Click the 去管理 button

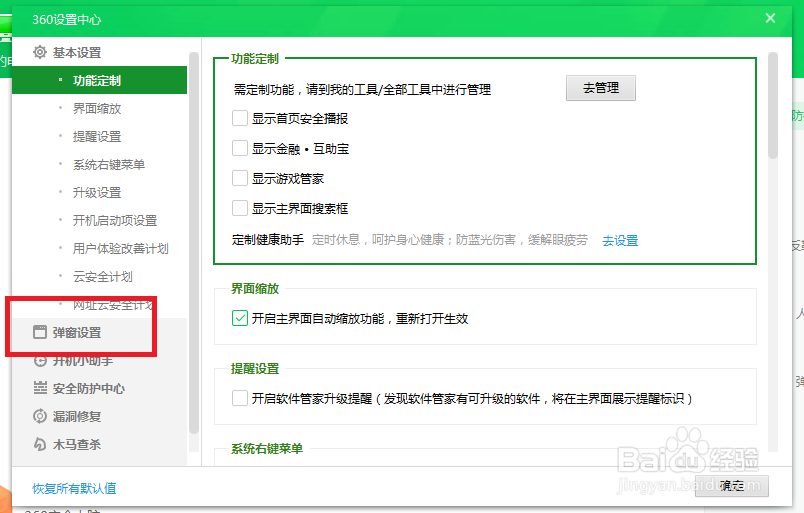[600, 88]
